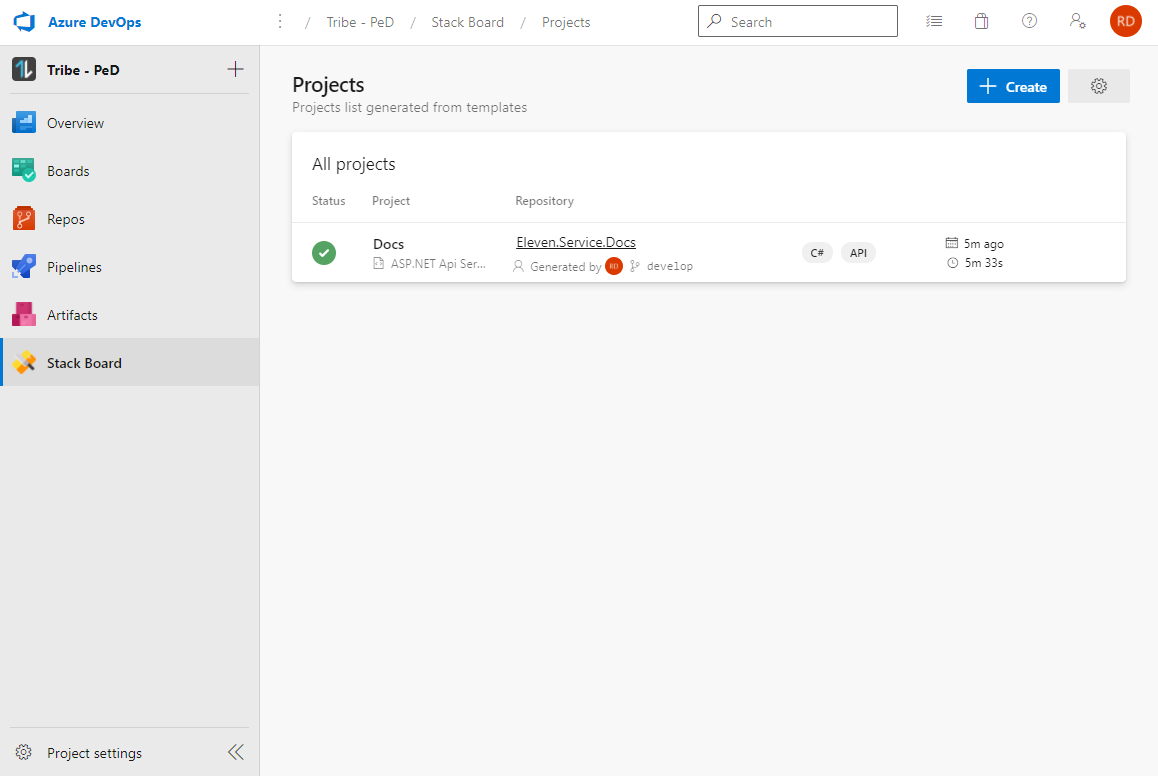Open the work items list icon

click(934, 21)
